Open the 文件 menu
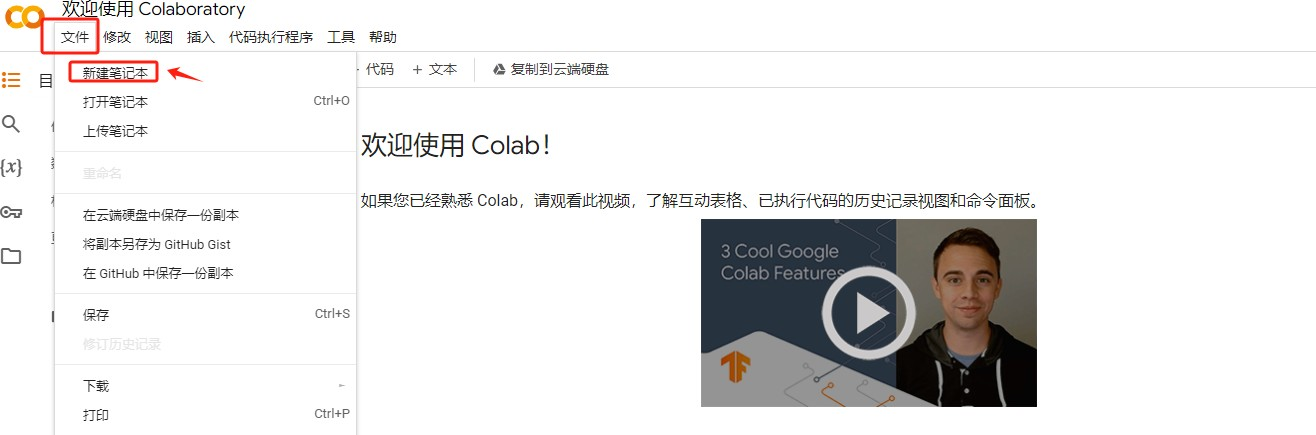 [75, 37]
